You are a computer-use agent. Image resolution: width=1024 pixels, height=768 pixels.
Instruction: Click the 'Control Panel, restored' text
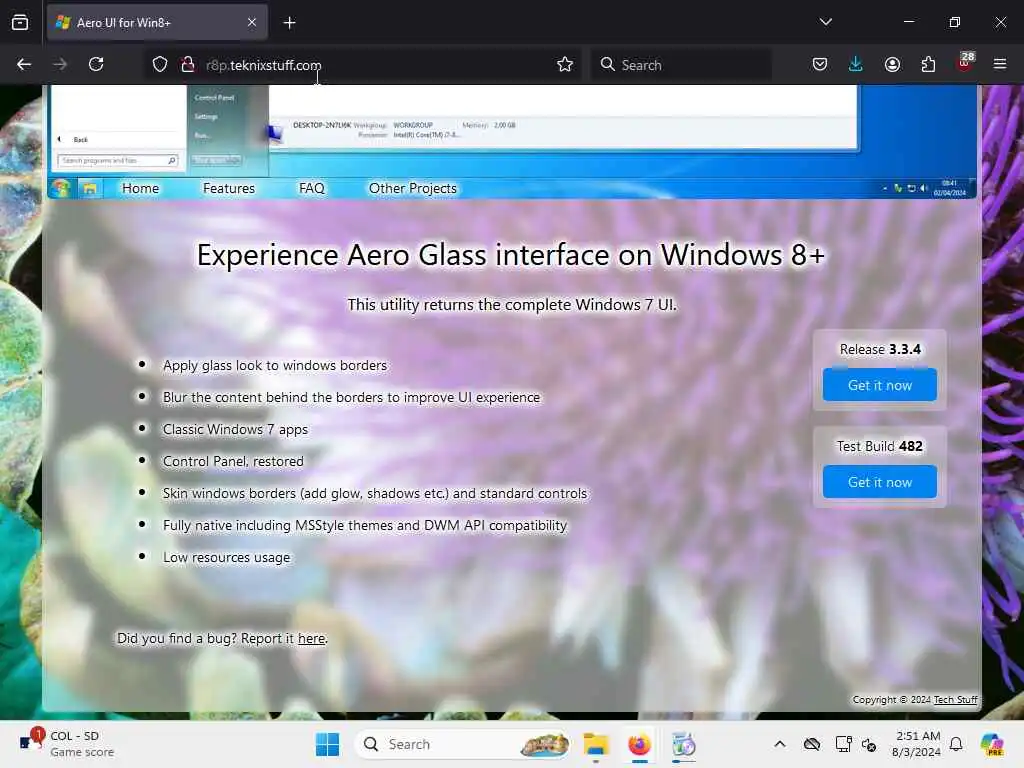pyautogui.click(x=233, y=461)
